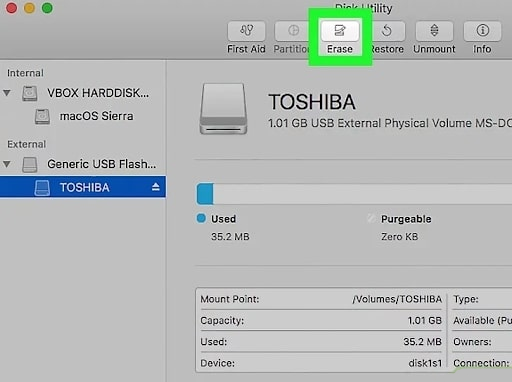Click the Mount Point label
Image resolution: width=512 pixels, height=382 pixels.
pyautogui.click(x=230, y=299)
